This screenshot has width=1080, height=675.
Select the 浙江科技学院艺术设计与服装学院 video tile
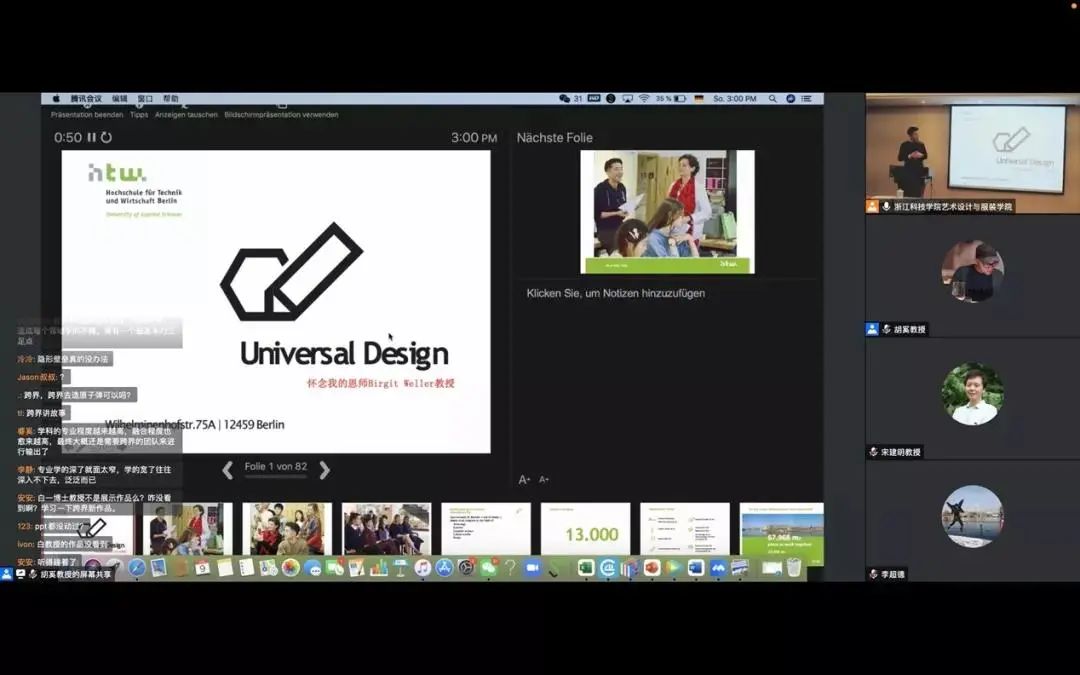pyautogui.click(x=972, y=154)
